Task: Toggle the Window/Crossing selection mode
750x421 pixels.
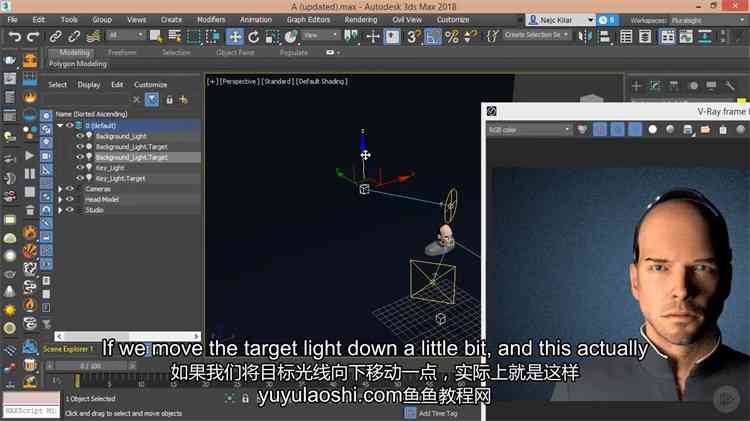Action: pos(212,36)
